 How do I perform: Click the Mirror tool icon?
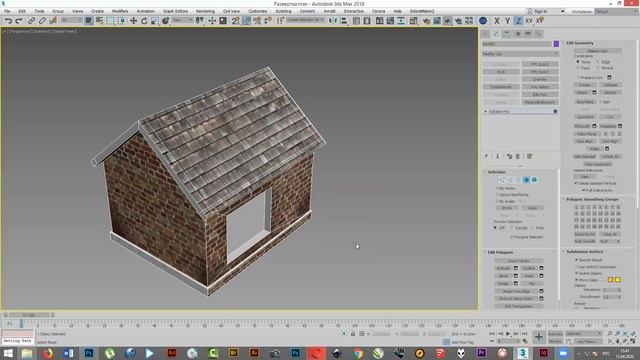333,20
